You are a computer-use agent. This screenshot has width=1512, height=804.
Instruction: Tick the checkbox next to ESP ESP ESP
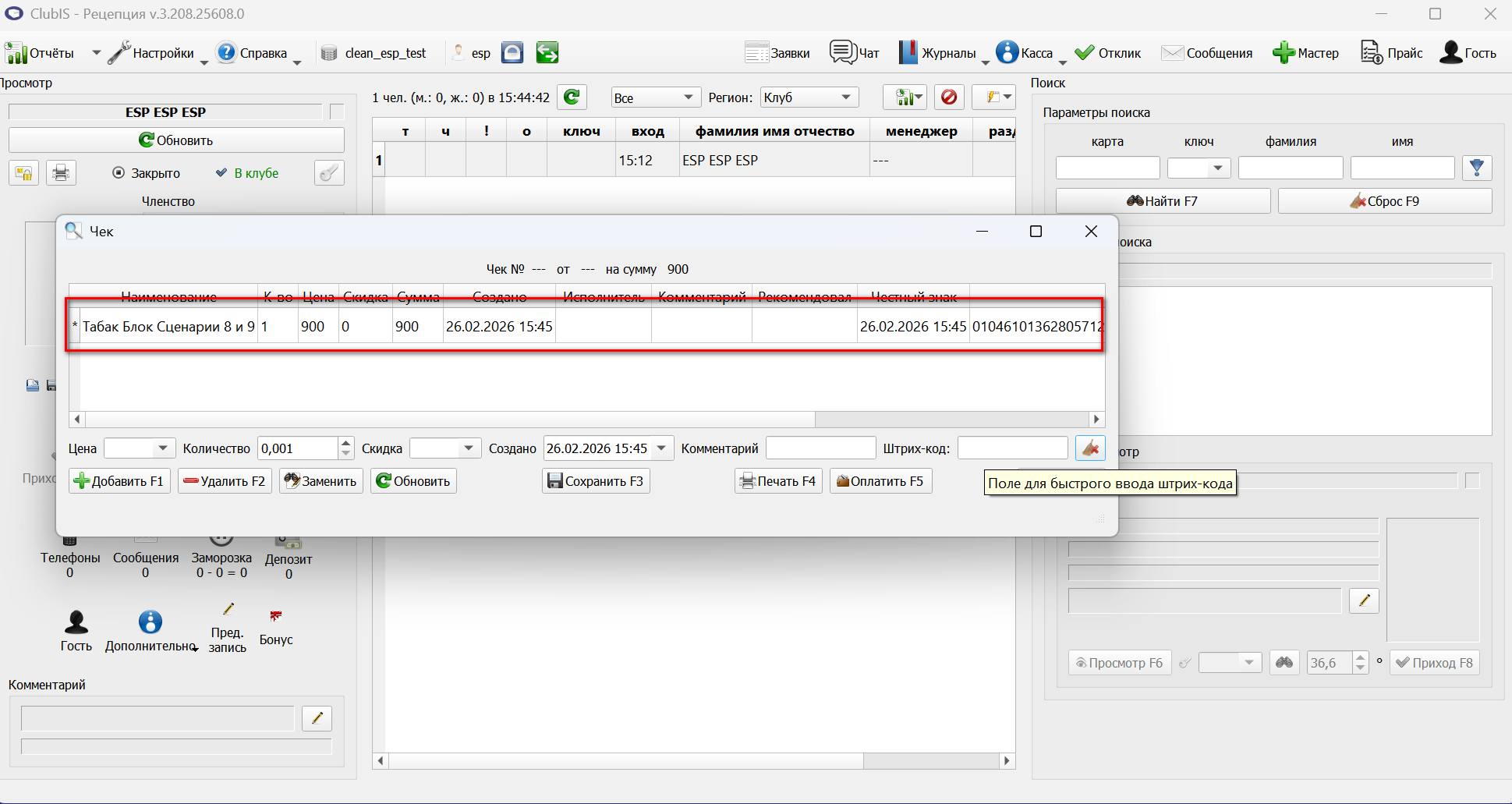[337, 112]
